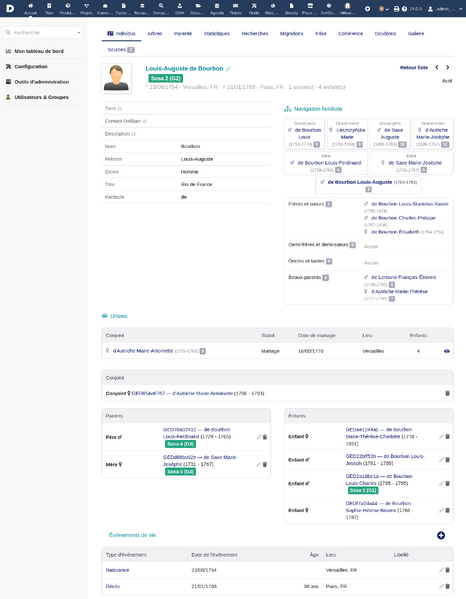Expand the sidebar search dropdown arrow
Image resolution: width=466 pixels, height=599 pixels.
point(79,32)
